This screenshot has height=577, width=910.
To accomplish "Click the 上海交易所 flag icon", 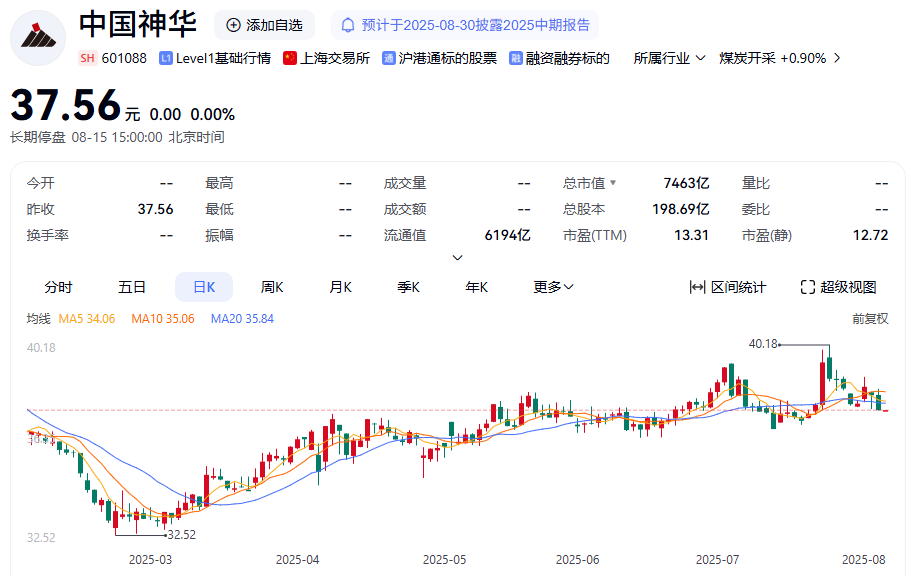I will click(x=290, y=58).
